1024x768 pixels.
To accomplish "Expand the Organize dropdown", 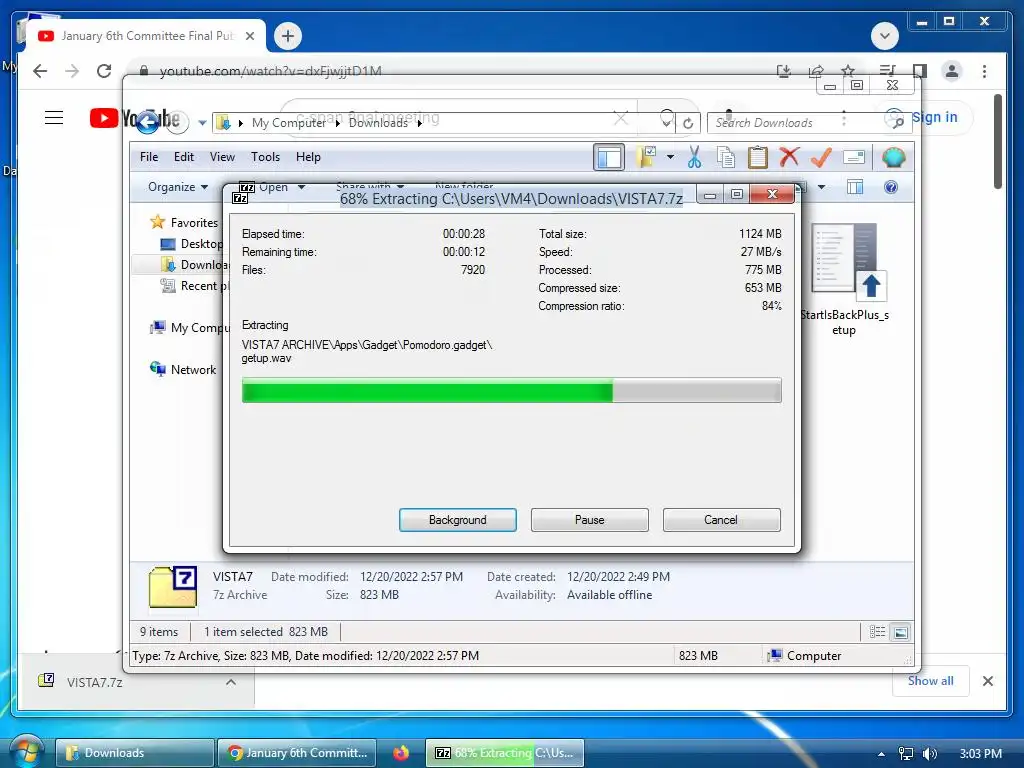I will coord(178,187).
